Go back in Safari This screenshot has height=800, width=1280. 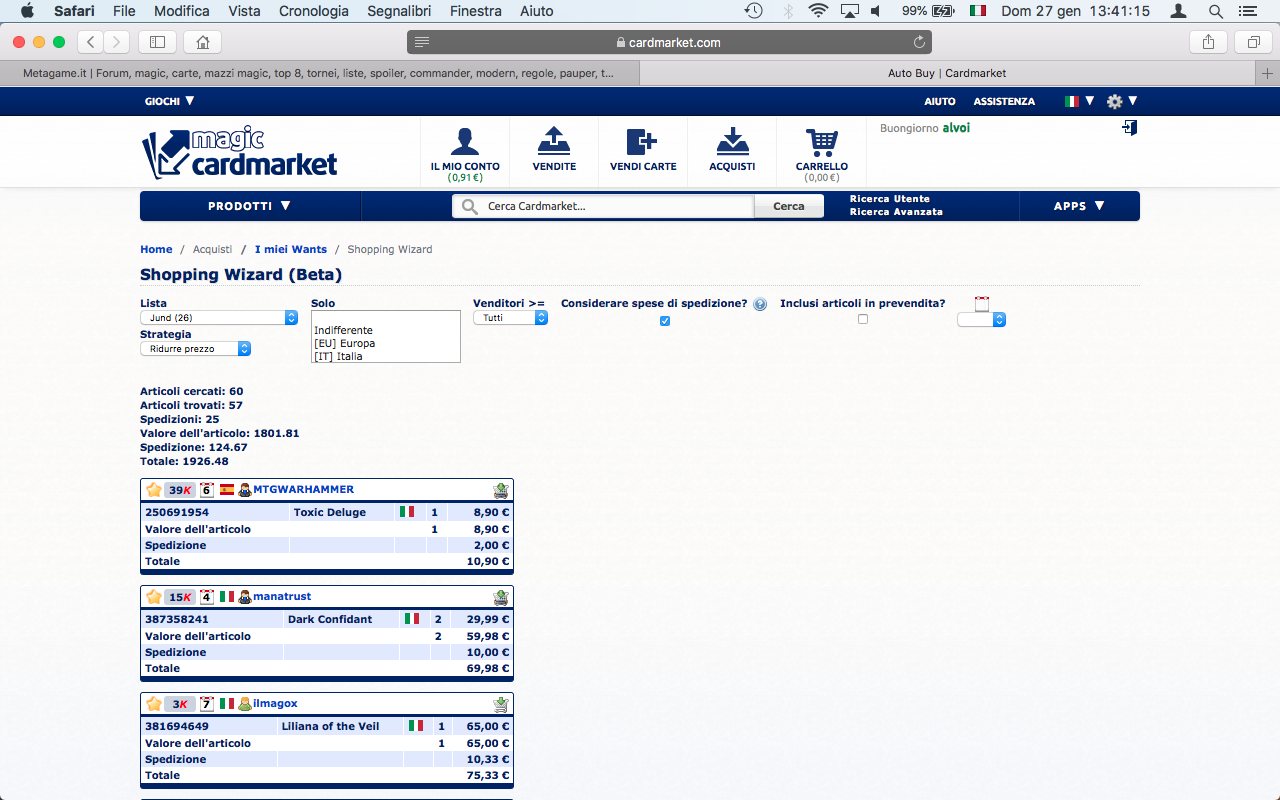(91, 42)
